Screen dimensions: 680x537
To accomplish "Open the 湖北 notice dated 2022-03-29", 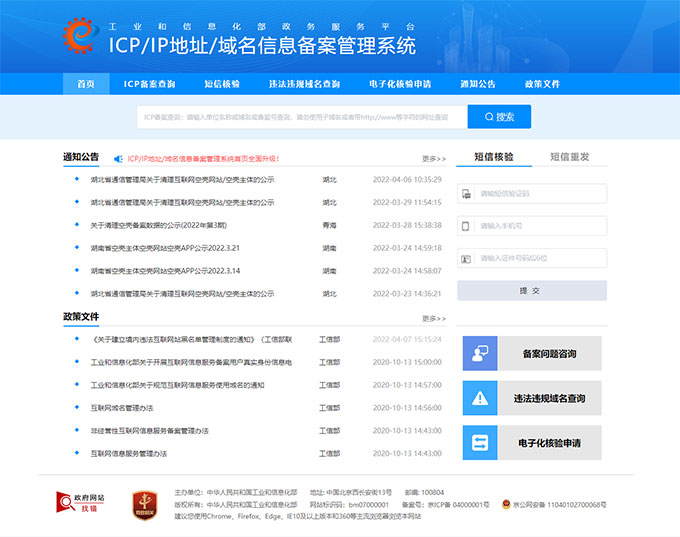I will pyautogui.click(x=182, y=203).
